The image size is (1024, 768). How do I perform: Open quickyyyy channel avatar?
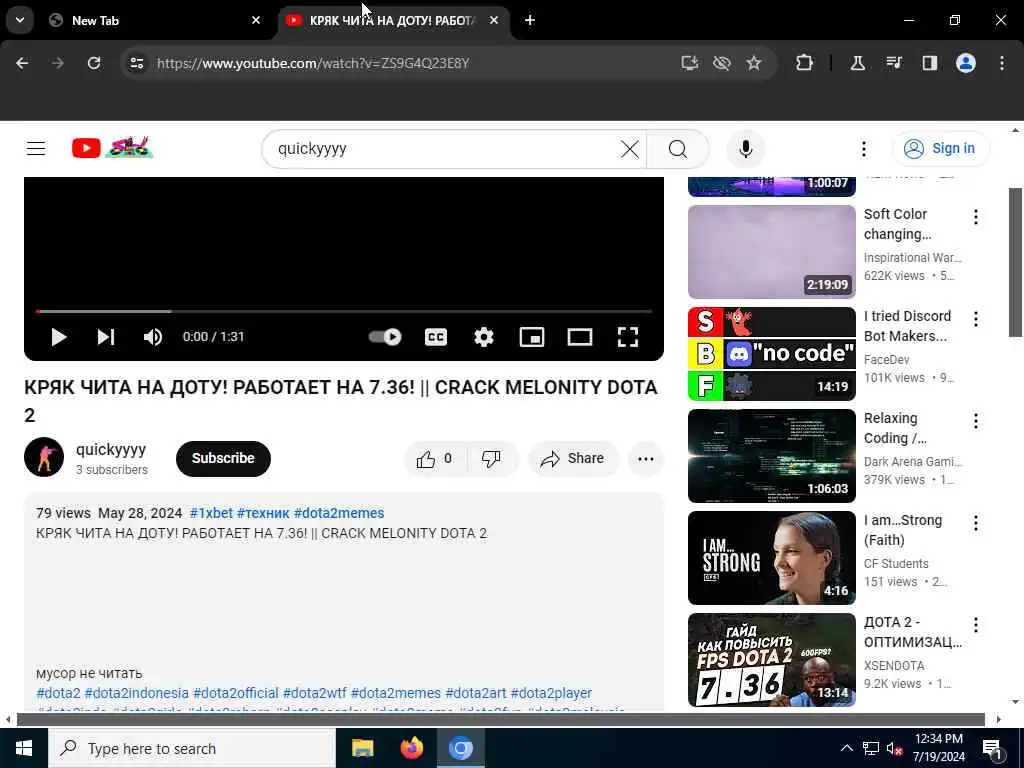[x=44, y=457]
